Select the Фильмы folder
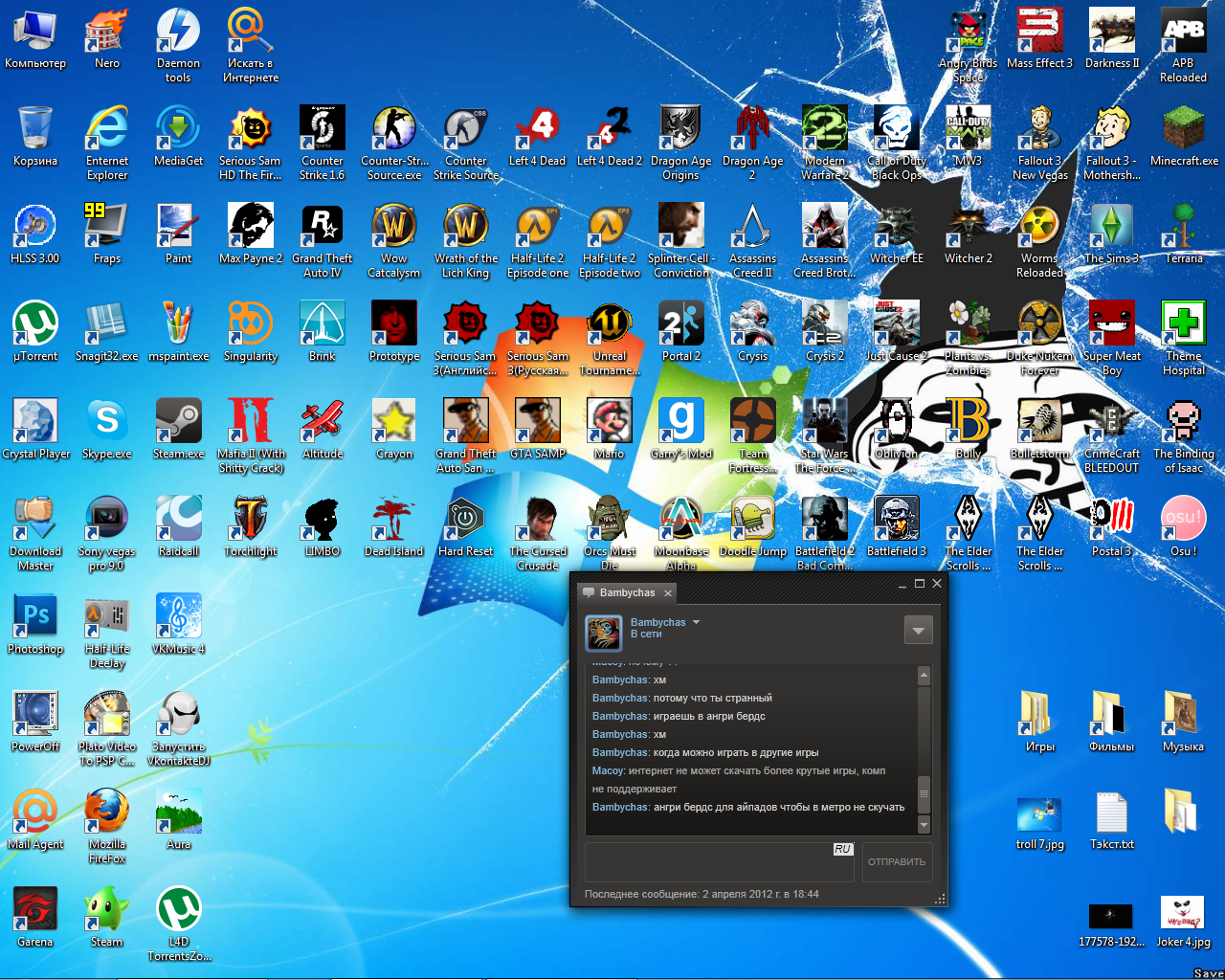Image resolution: width=1225 pixels, height=980 pixels. pyautogui.click(x=1112, y=722)
